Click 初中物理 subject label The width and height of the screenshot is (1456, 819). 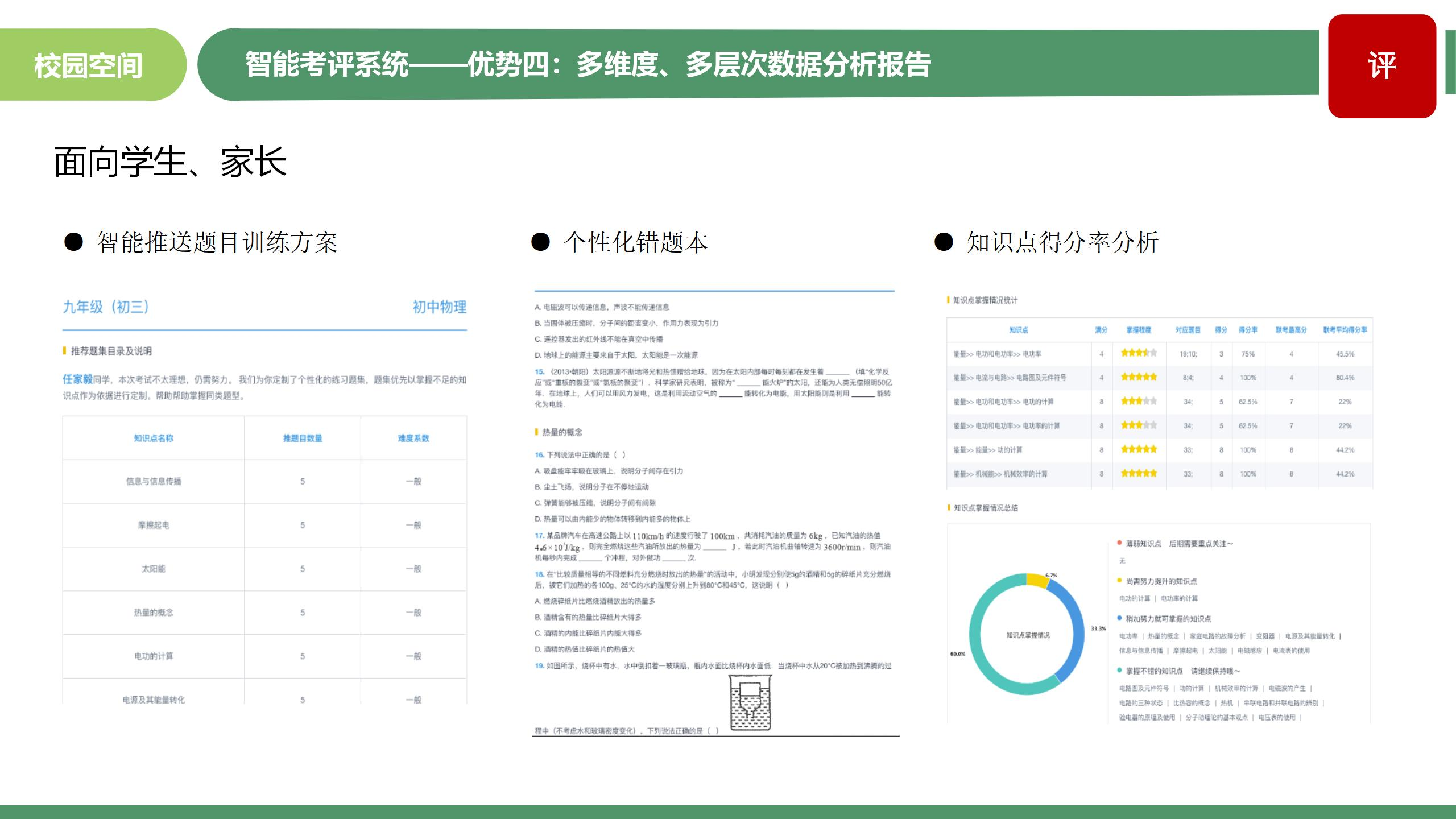pos(440,307)
